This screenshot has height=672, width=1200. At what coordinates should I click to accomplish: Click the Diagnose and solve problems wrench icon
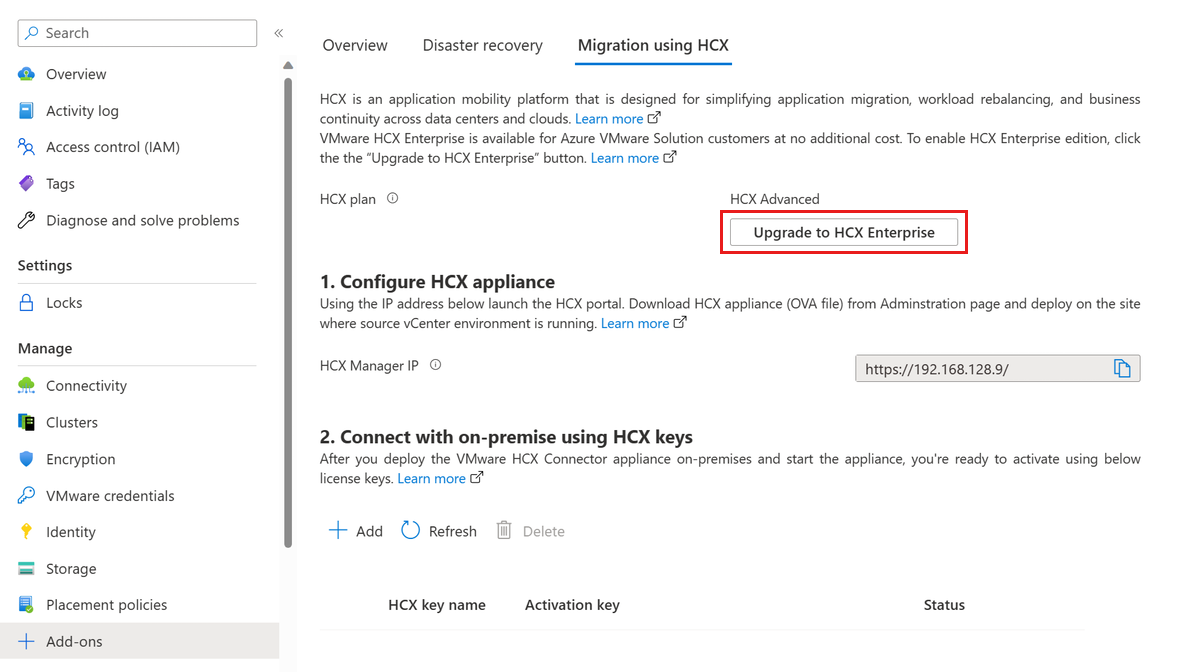click(27, 220)
